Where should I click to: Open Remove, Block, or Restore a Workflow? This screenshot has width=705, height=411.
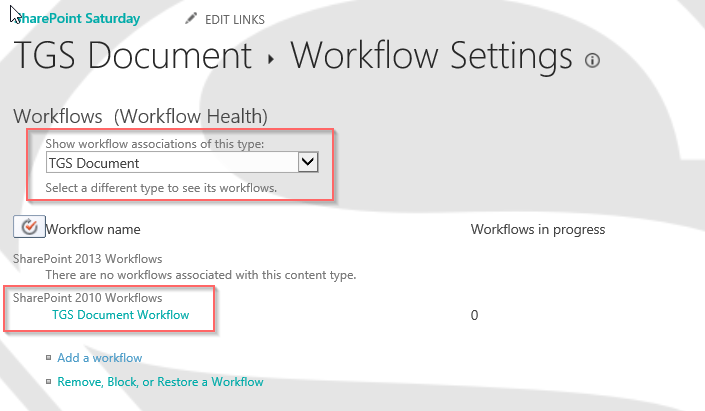tap(160, 382)
